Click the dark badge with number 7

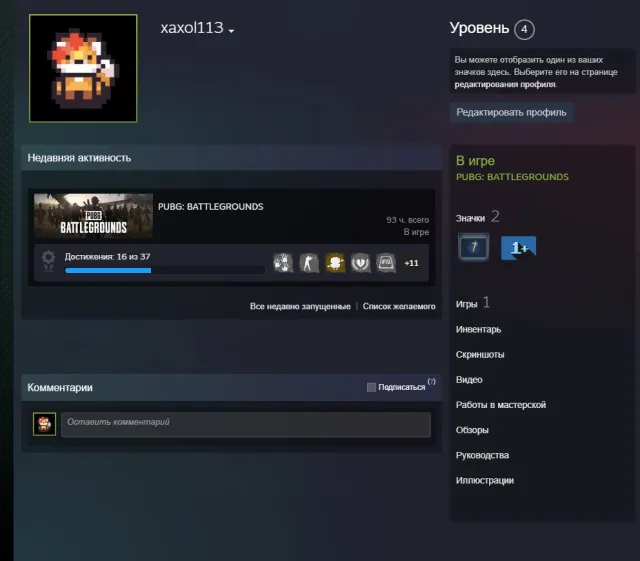pyautogui.click(x=473, y=247)
